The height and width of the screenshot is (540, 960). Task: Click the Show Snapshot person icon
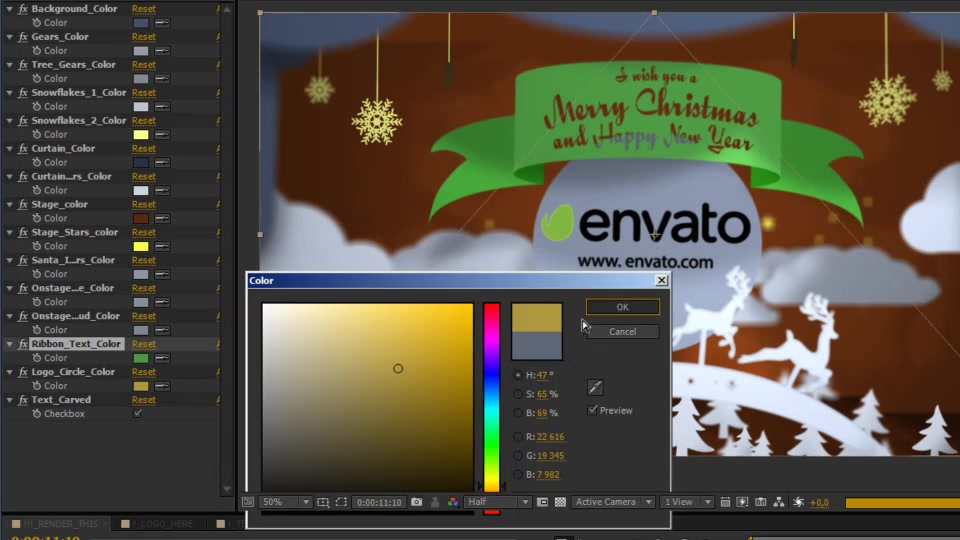pos(435,502)
